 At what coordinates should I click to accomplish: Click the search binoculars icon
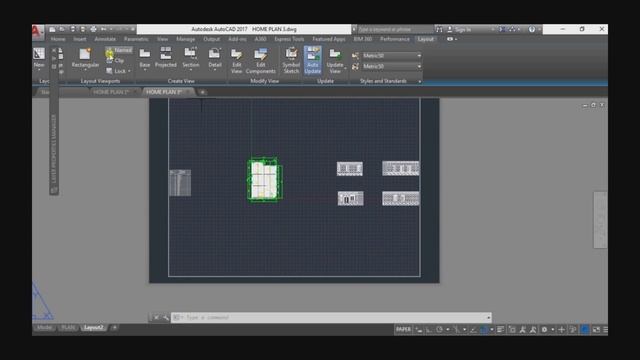click(439, 29)
